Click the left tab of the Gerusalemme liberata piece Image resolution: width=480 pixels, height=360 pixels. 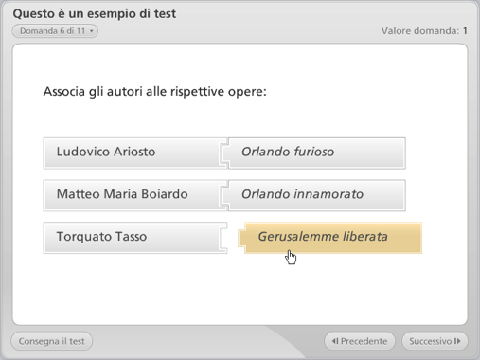(242, 238)
